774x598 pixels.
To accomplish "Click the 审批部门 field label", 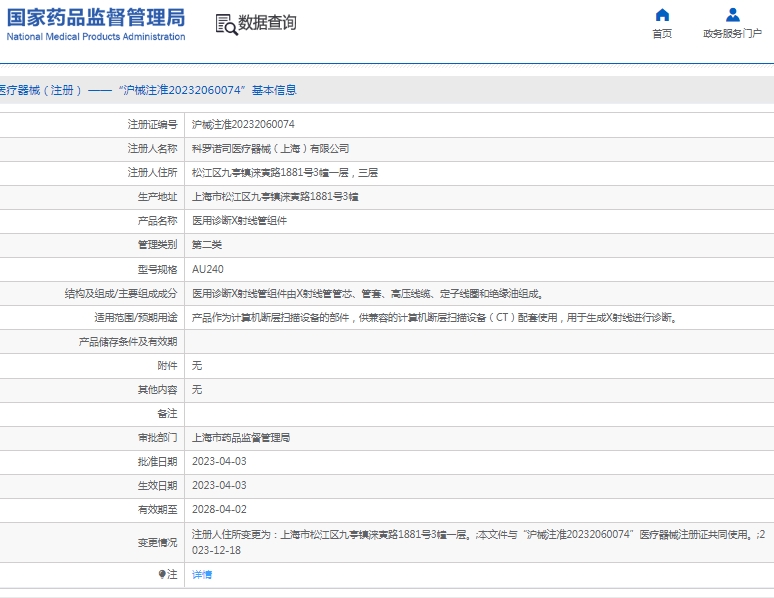I will (x=157, y=438).
